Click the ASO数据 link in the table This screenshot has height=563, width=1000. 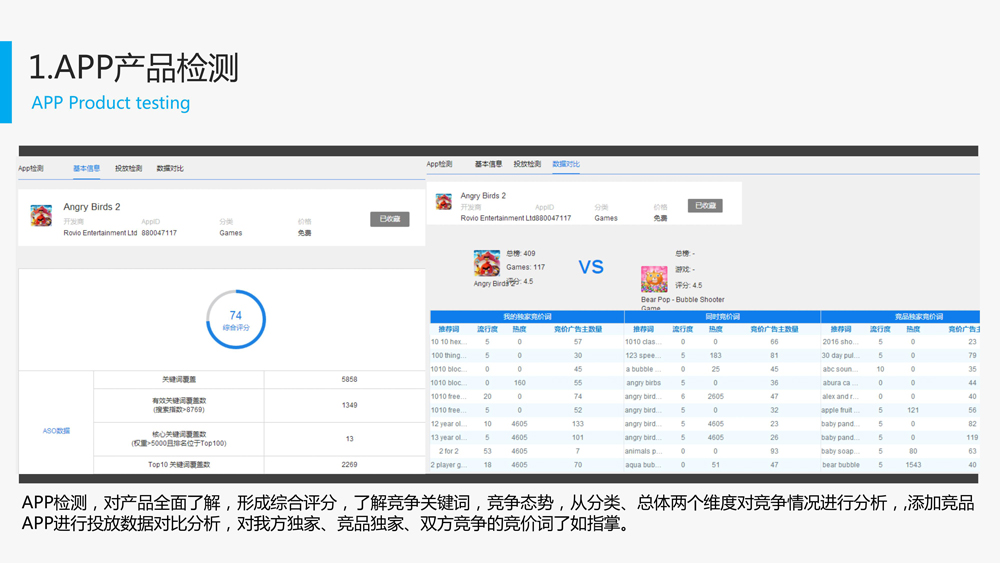56,431
